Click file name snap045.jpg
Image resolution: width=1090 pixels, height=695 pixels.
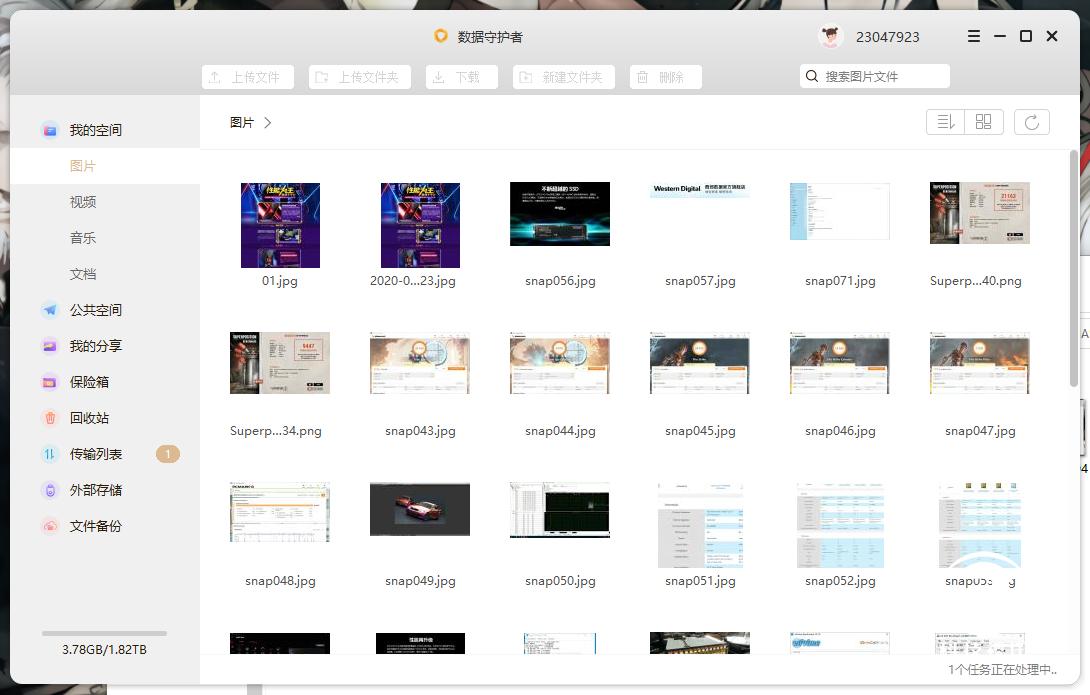(700, 432)
